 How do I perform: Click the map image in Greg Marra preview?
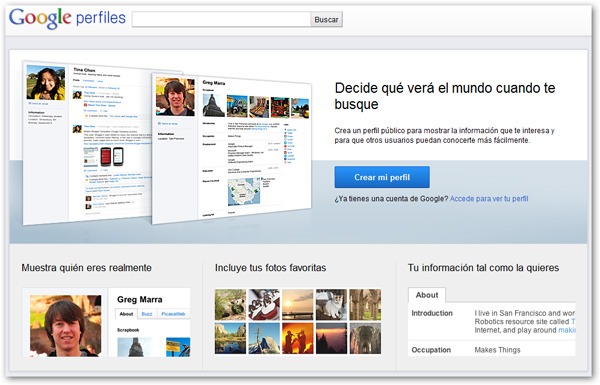tap(244, 192)
